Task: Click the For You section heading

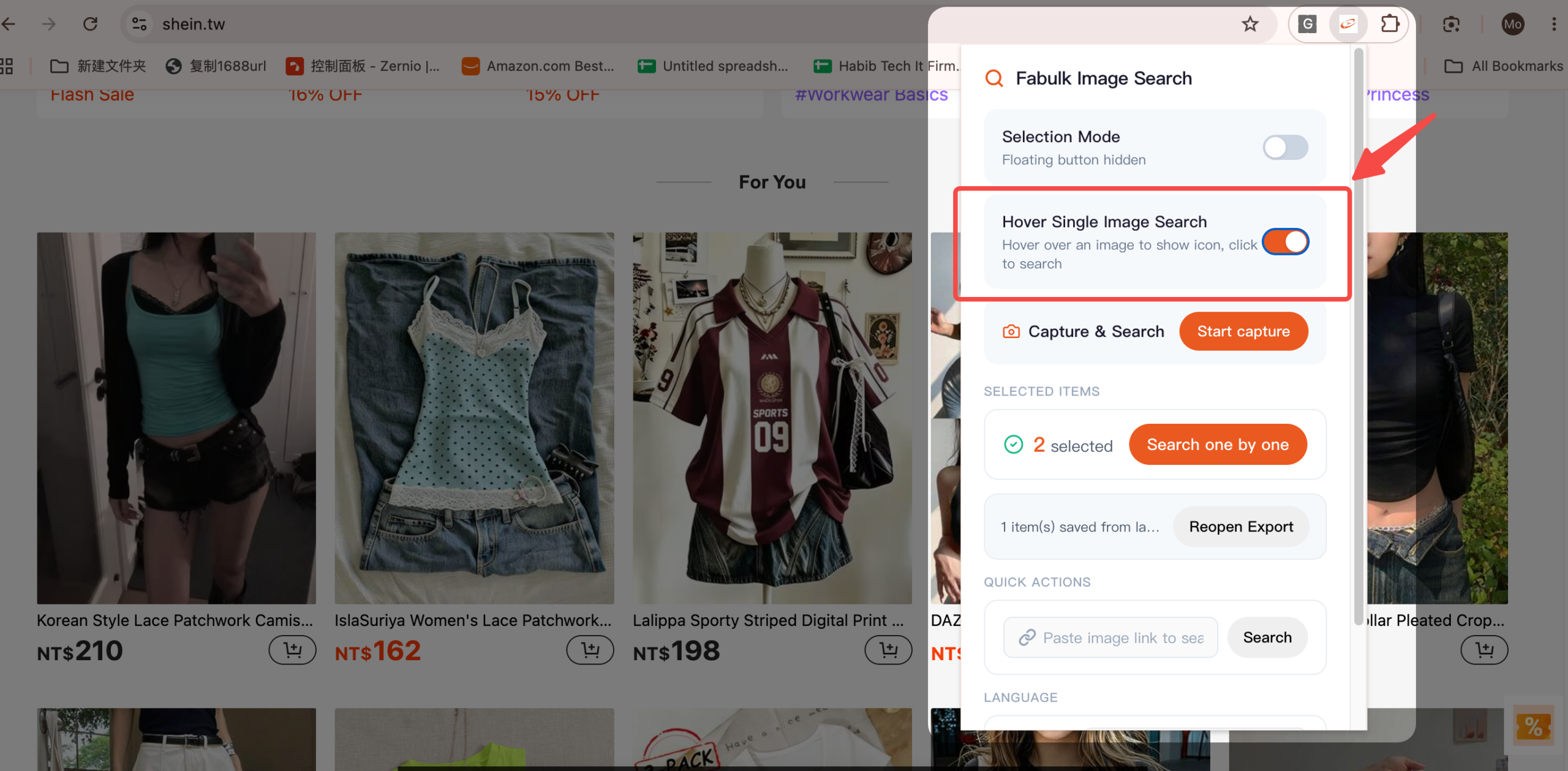Action: pos(772,182)
